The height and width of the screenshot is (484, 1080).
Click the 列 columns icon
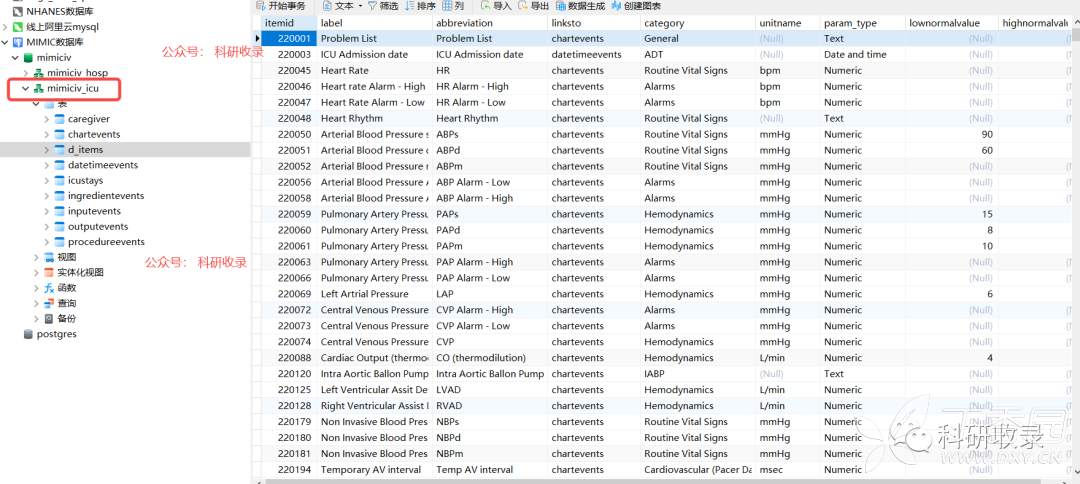(446, 6)
